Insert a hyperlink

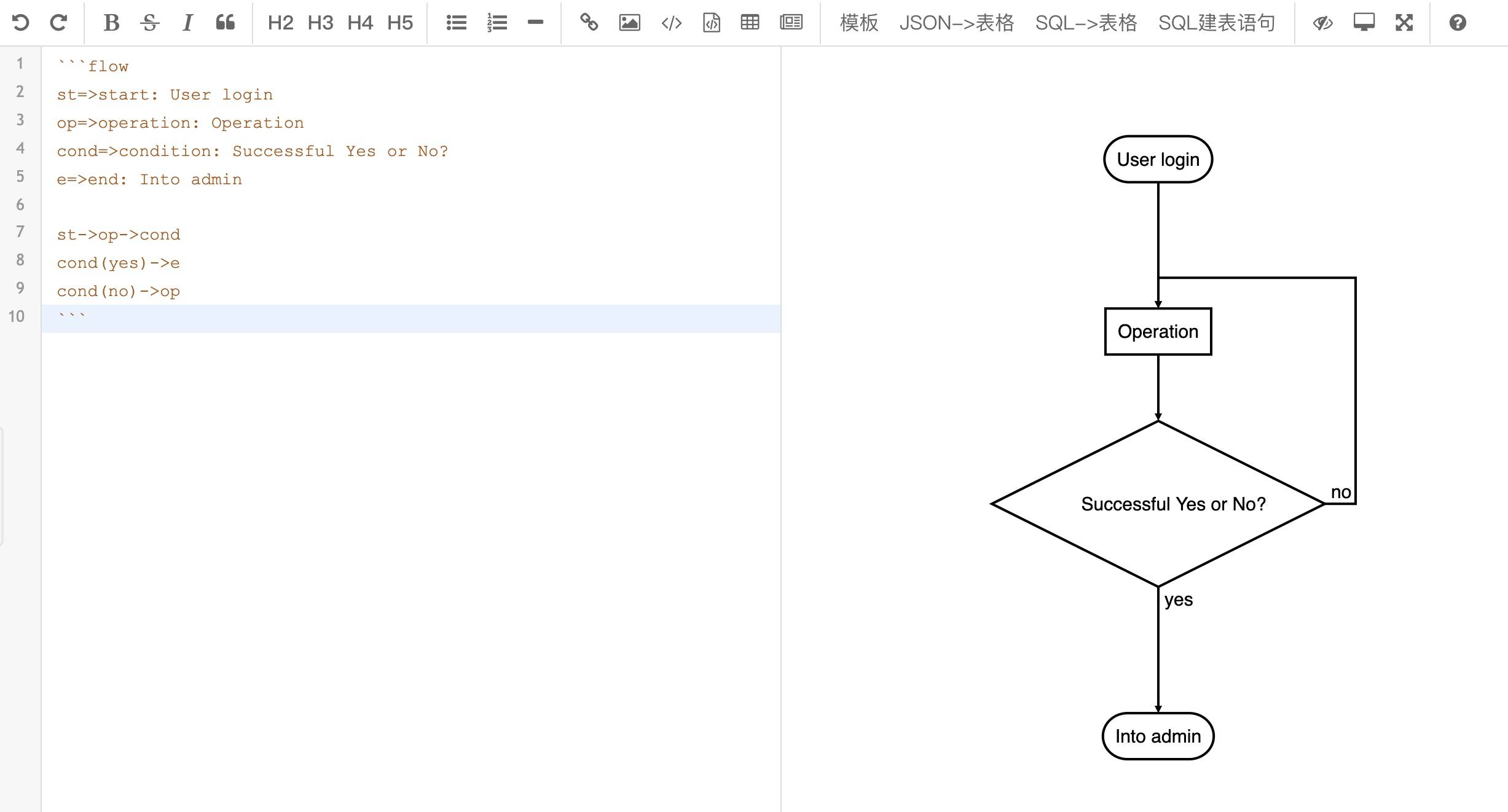pos(589,23)
